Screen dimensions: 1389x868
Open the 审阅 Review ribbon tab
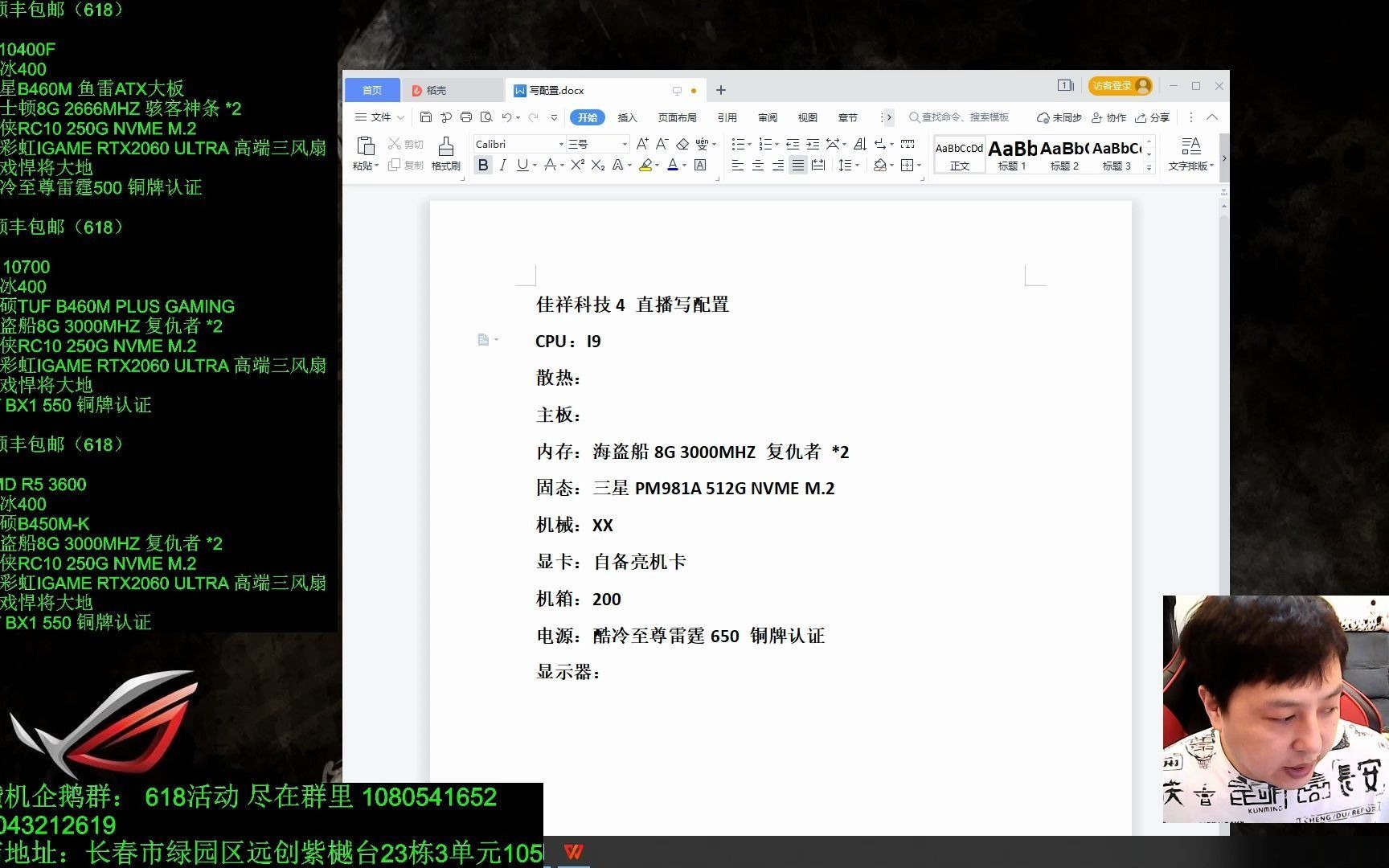(768, 117)
